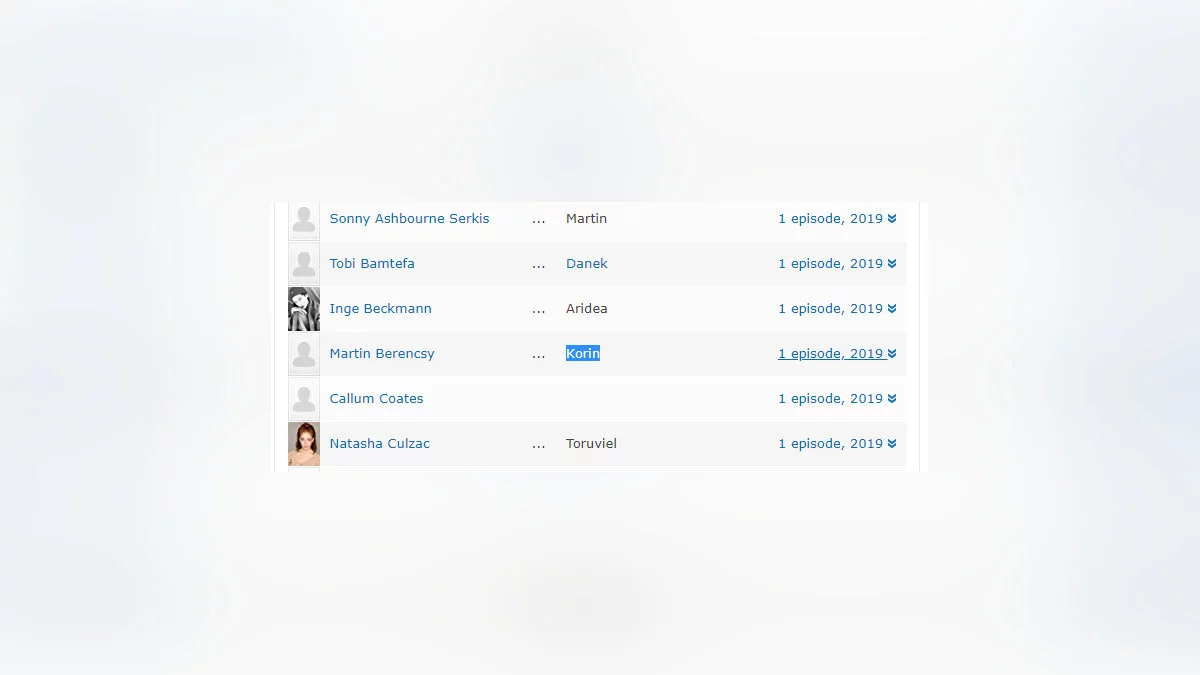Click Callum Coates placeholder avatar
This screenshot has height=675, width=1200.
tap(304, 399)
